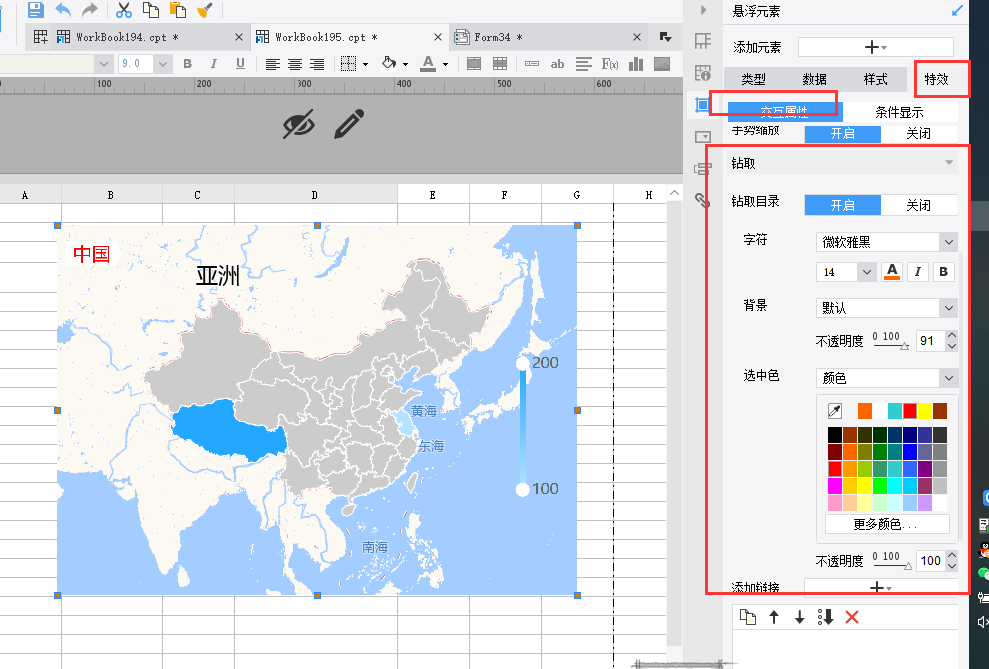Open the hyperlink chain icon in the sidebar
The width and height of the screenshot is (989, 669).
pyautogui.click(x=702, y=201)
